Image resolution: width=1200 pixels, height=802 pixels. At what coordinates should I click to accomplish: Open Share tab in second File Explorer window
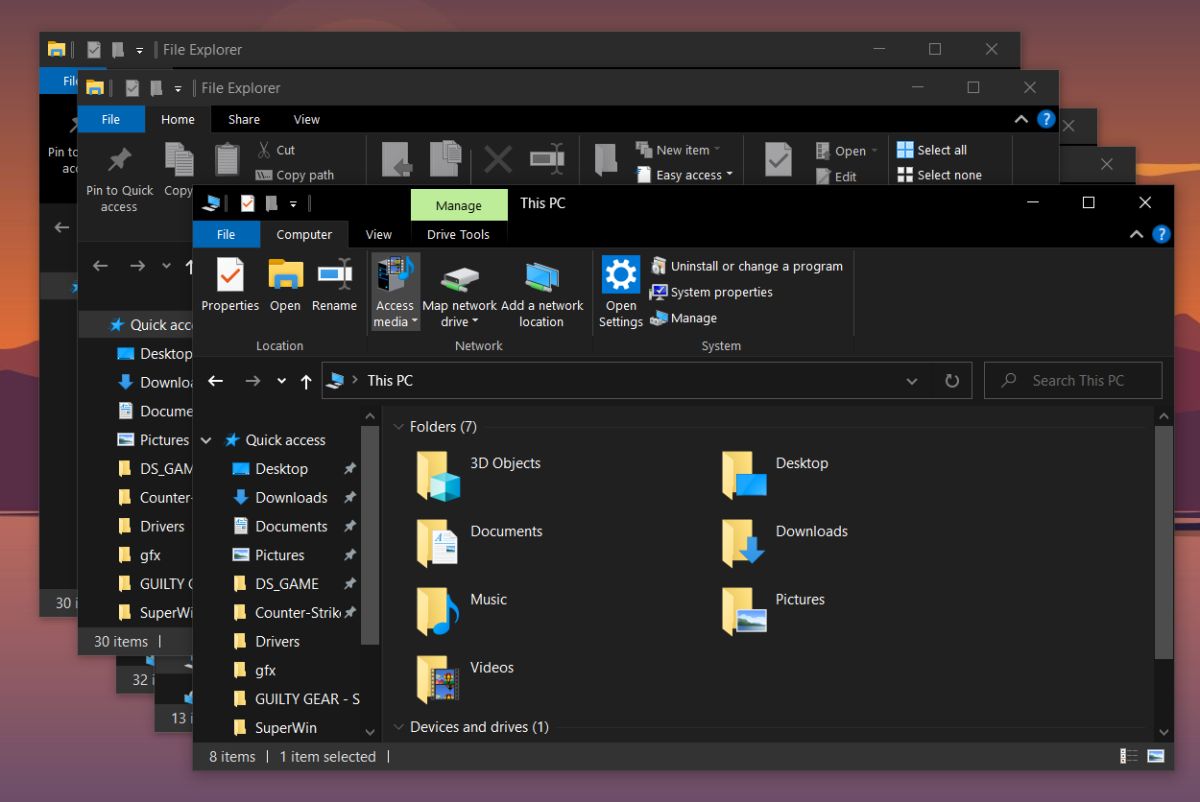coord(244,119)
